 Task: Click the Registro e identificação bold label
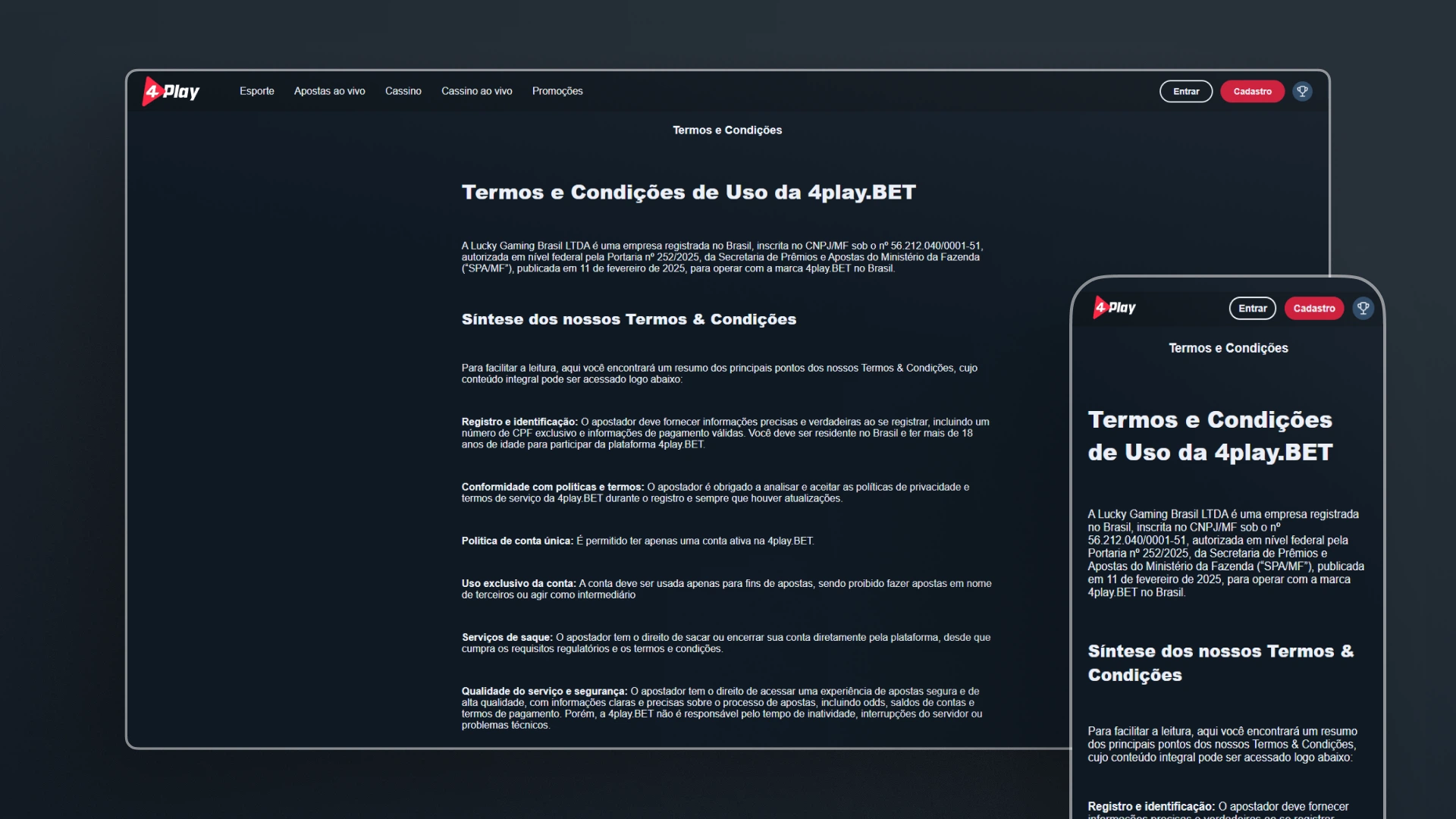click(519, 422)
